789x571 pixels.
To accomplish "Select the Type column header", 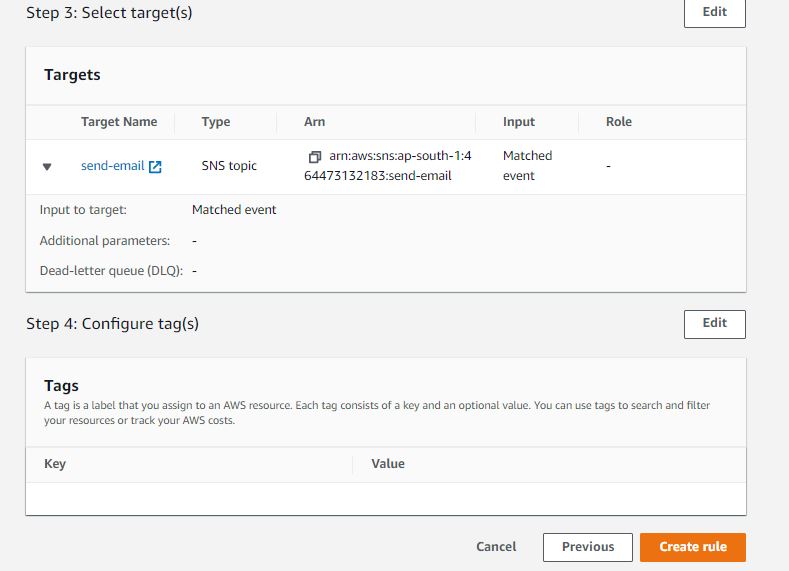I will click(216, 122).
